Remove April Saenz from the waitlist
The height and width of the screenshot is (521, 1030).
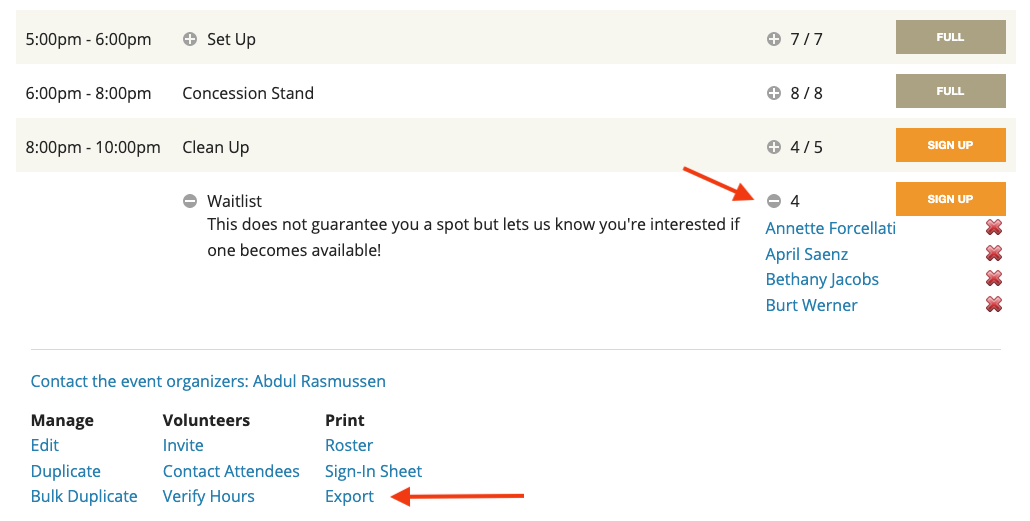pyautogui.click(x=993, y=254)
